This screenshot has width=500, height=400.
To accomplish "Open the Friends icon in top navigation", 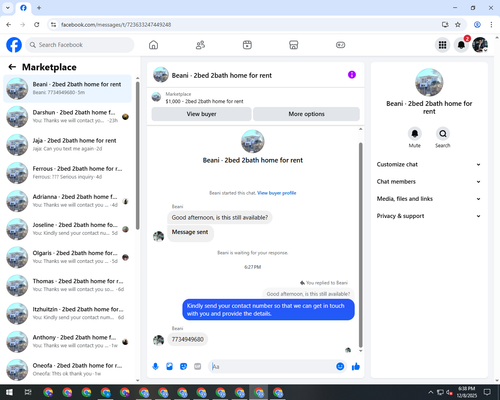I will [x=200, y=45].
